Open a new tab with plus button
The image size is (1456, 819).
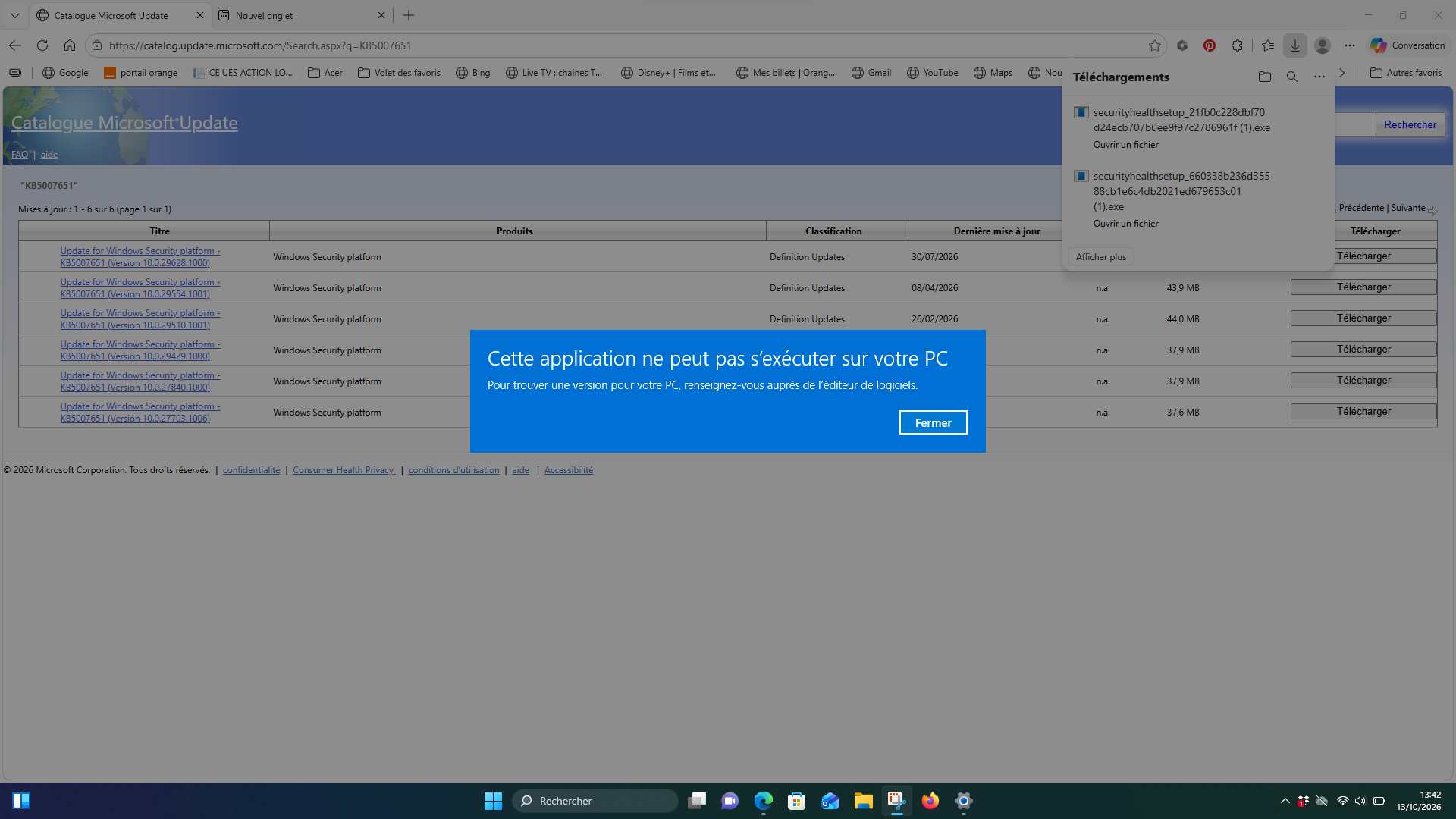[x=409, y=15]
